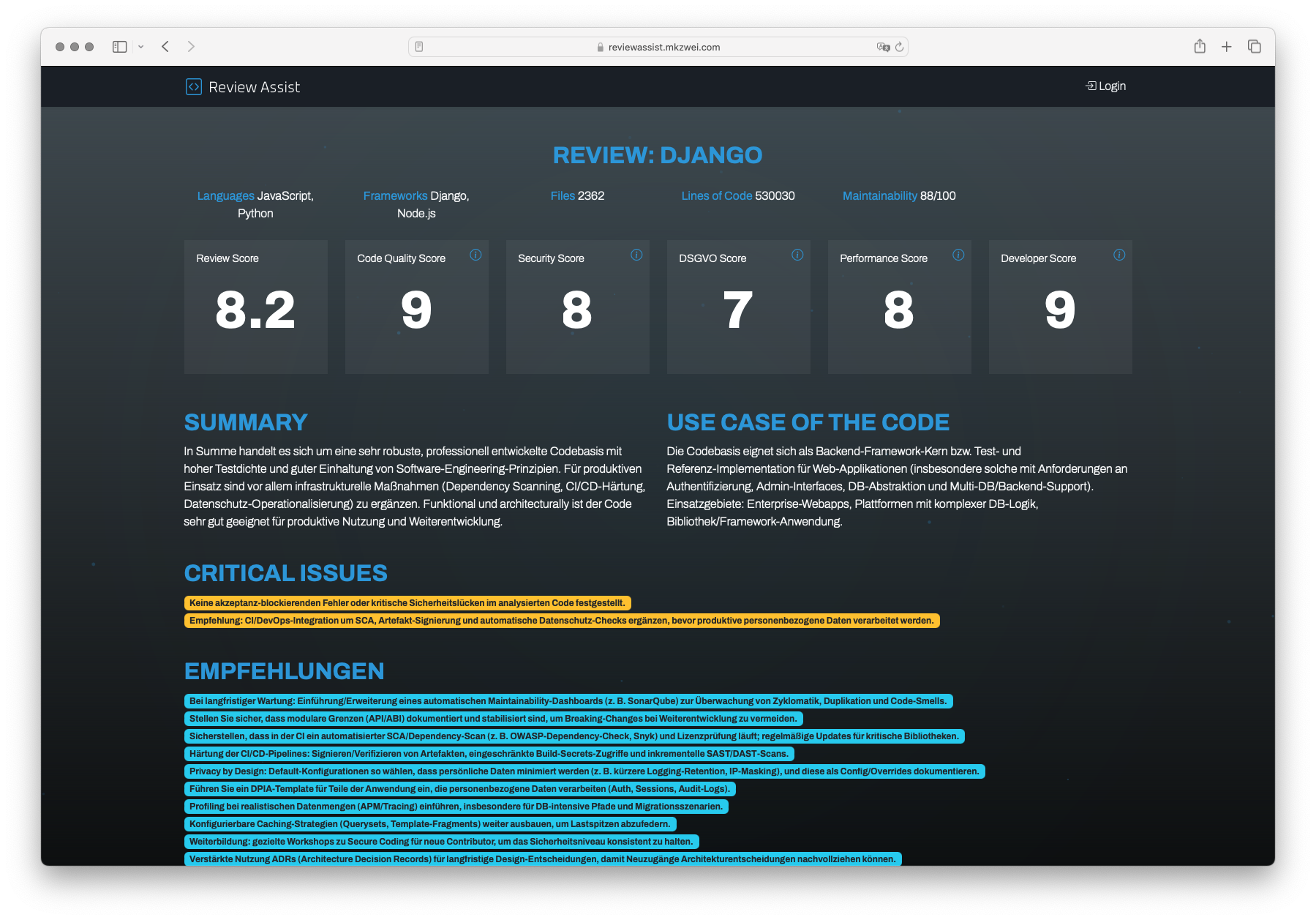Go back to the previous page
This screenshot has width=1316, height=920.
165,47
